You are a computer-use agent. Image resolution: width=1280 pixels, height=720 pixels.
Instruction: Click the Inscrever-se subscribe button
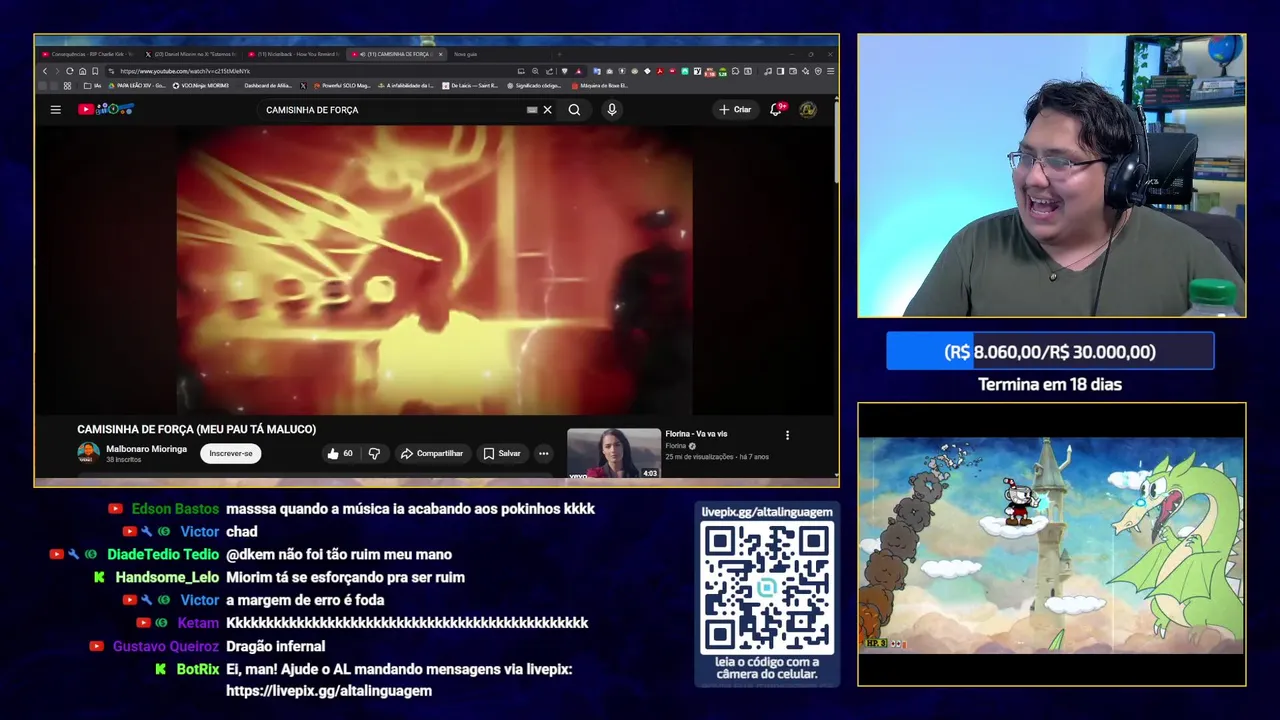tap(231, 453)
